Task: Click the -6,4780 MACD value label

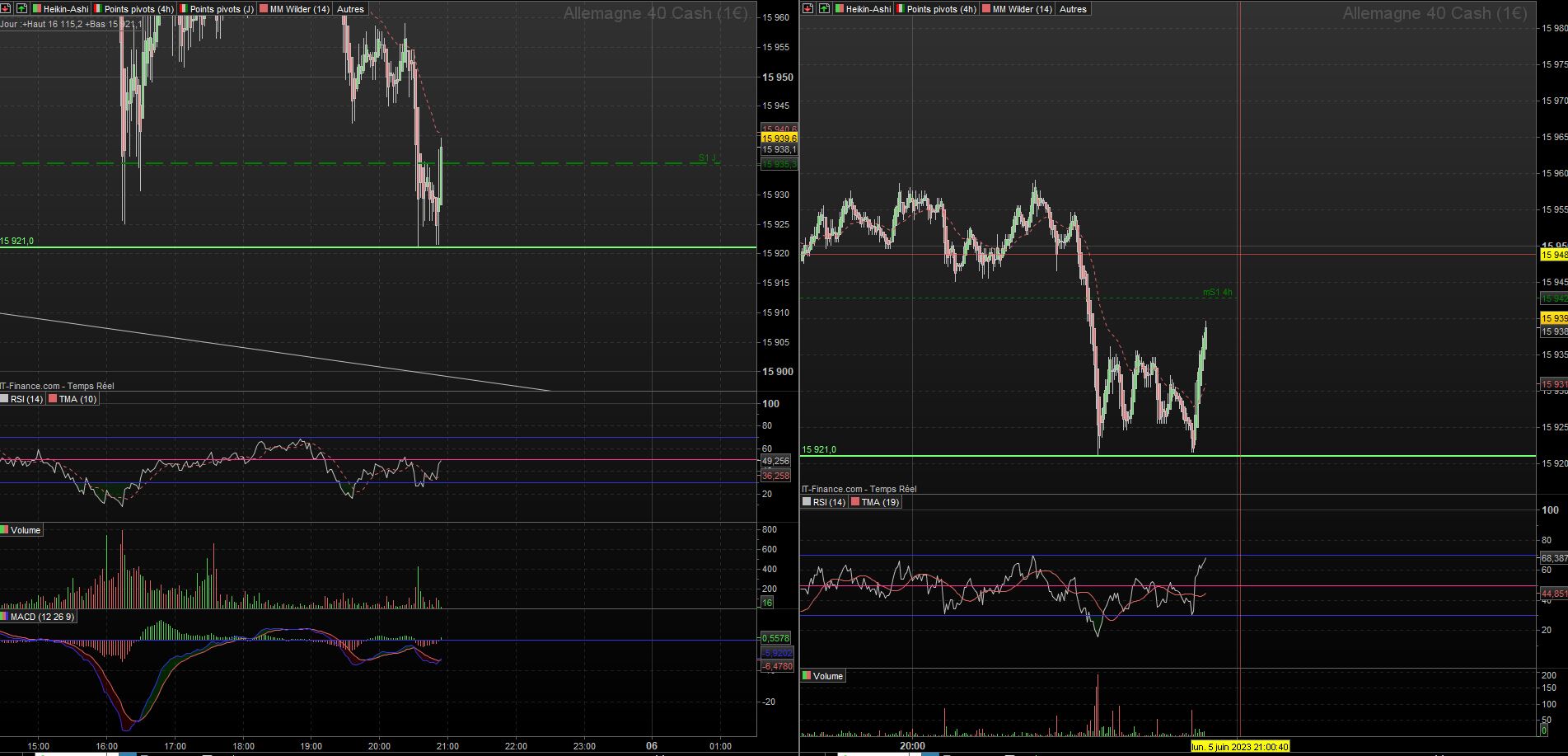Action: click(x=776, y=666)
